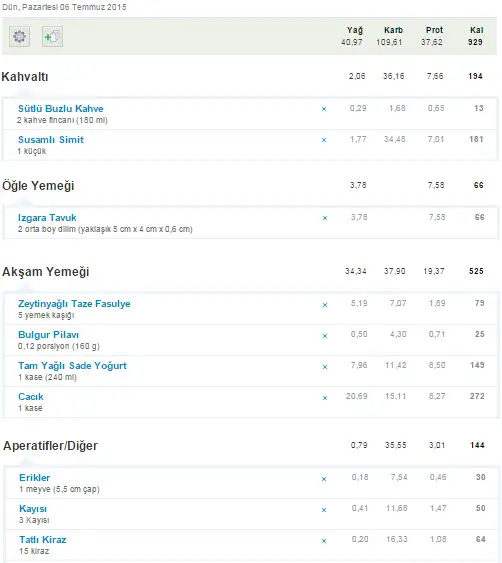Click the add/copy meal icon

tap(52, 36)
